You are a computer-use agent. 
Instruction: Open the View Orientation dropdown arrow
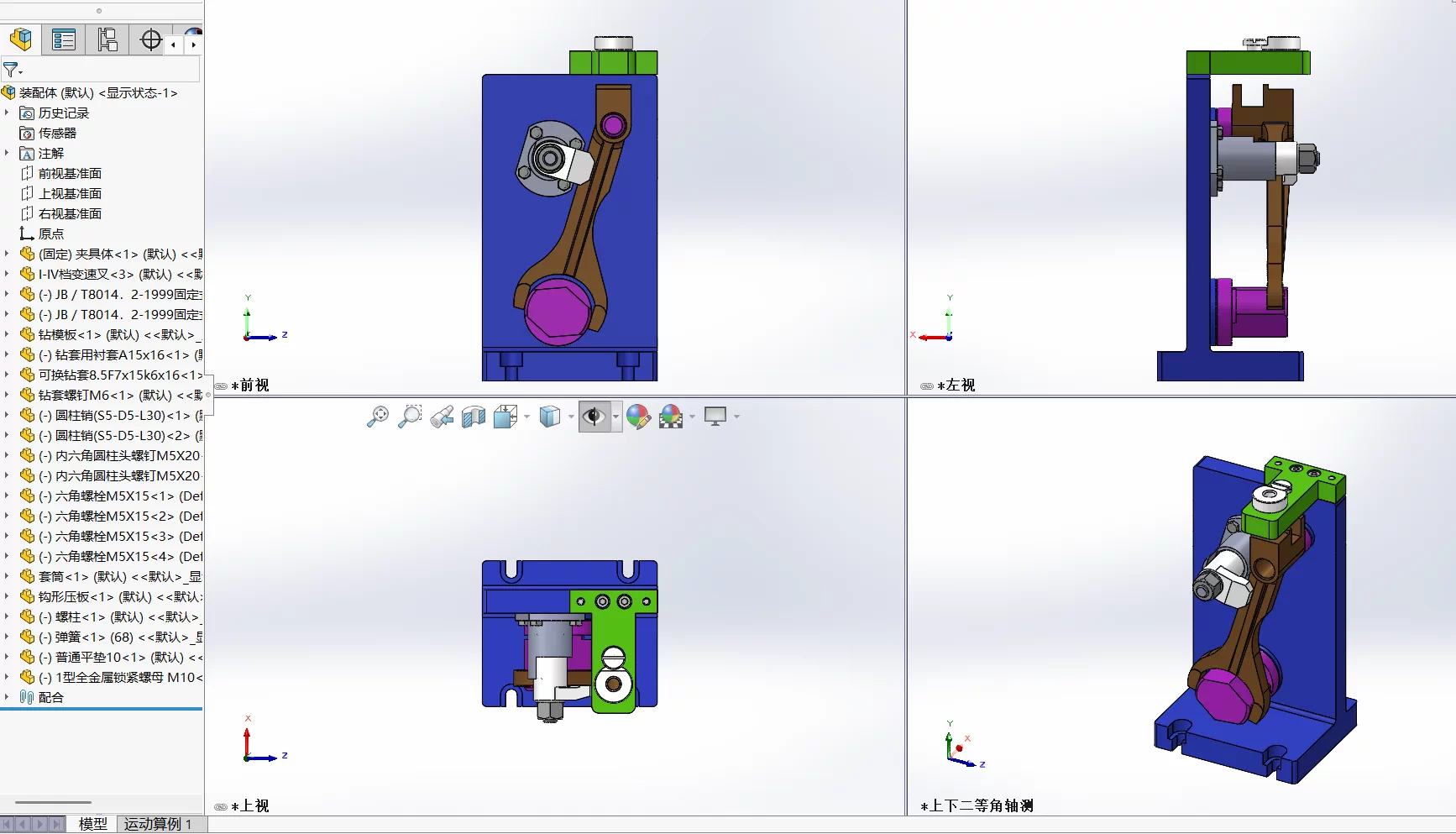(x=526, y=417)
